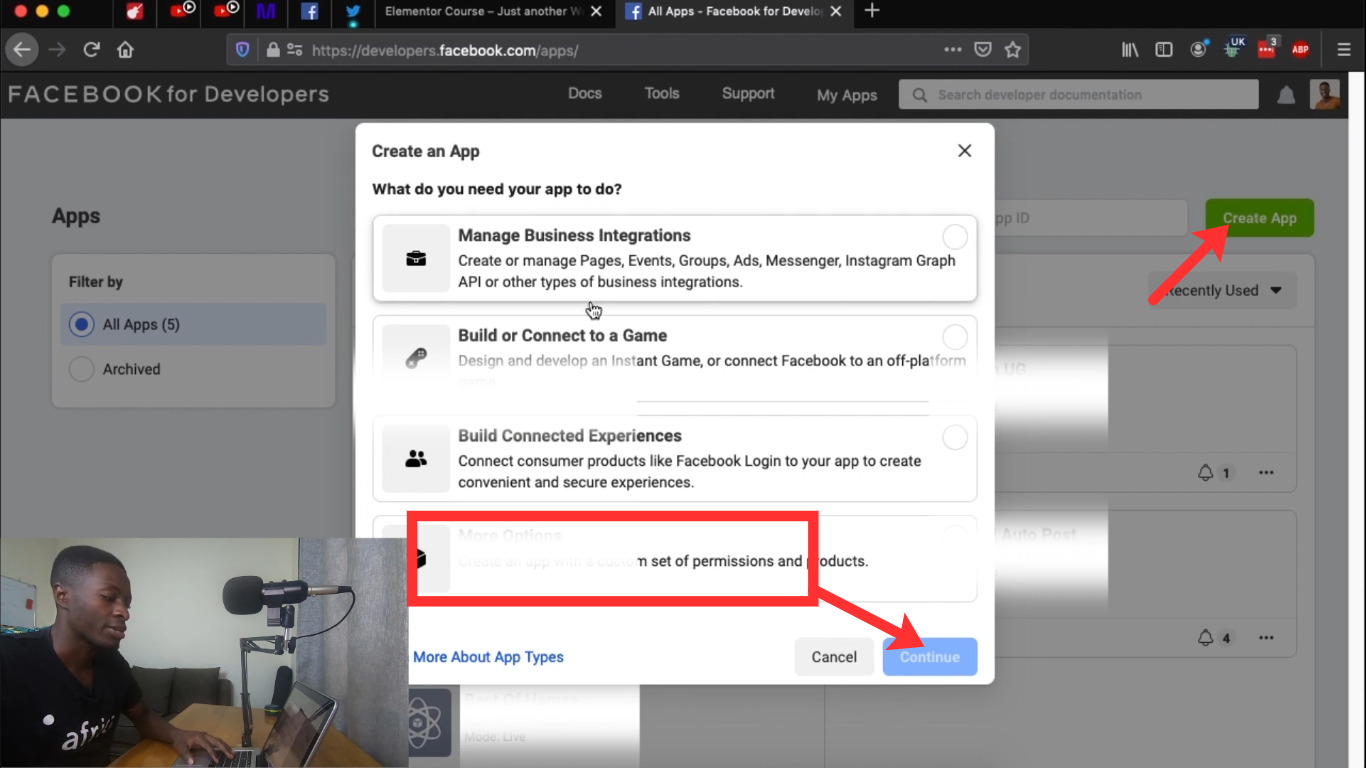
Task: Open the page actions three-dot menu
Action: pyautogui.click(x=953, y=49)
